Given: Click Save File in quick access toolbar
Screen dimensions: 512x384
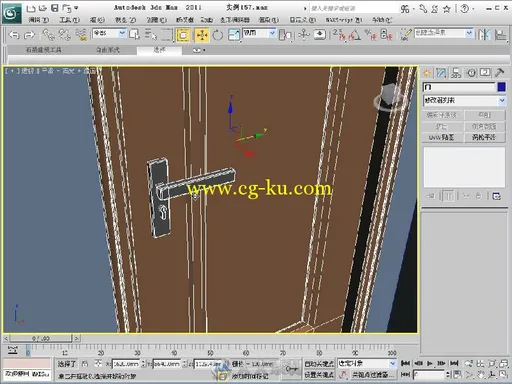Looking at the screenshot, I should point(55,8).
